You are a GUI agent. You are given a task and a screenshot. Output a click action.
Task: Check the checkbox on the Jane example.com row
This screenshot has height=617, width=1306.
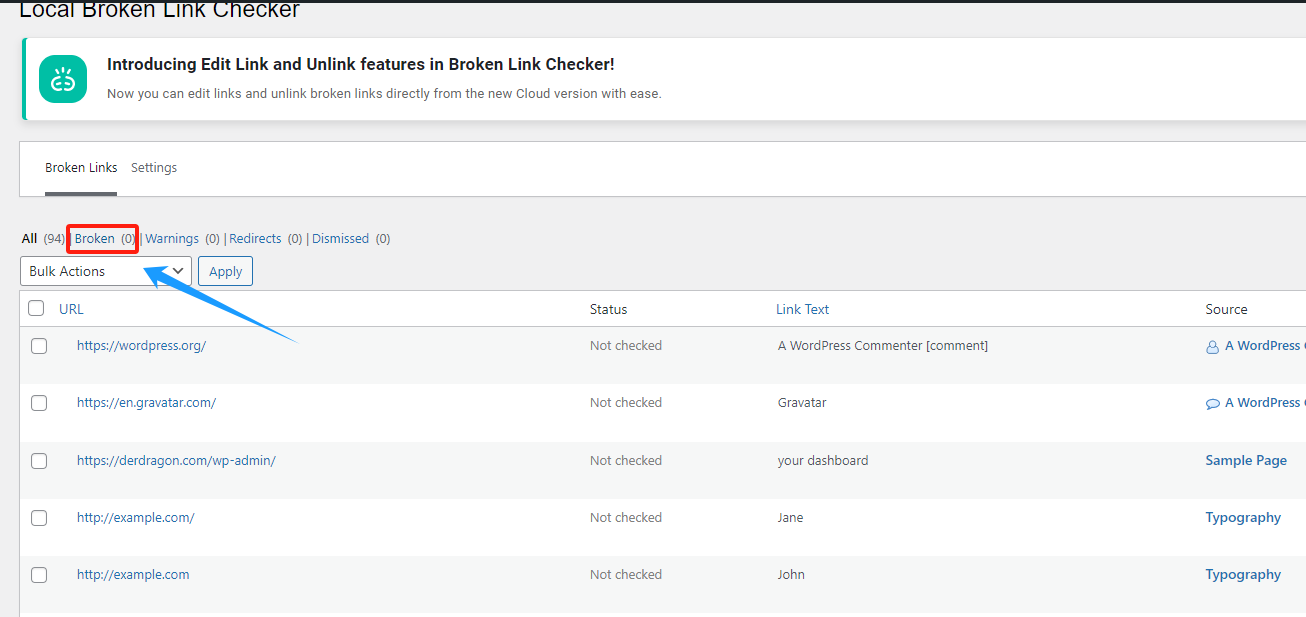(x=37, y=517)
